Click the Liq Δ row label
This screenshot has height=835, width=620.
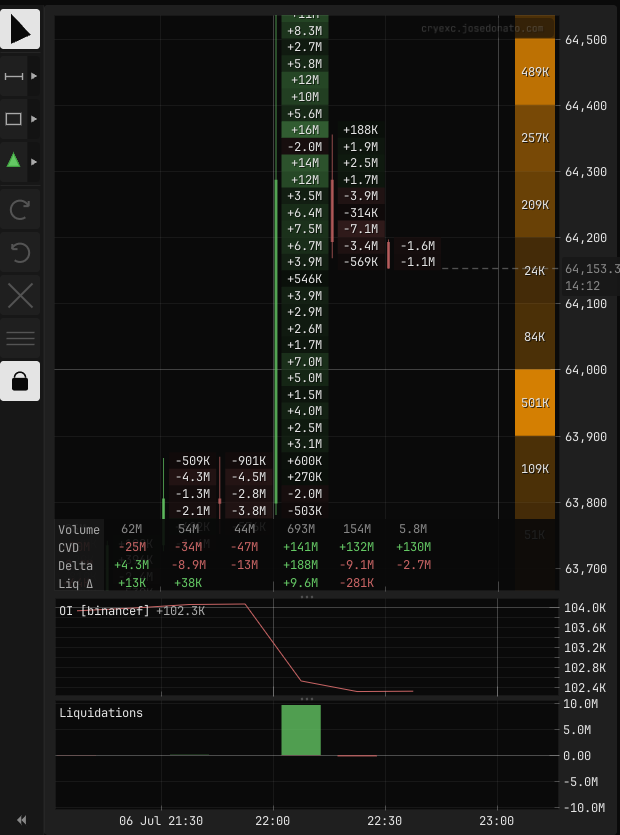(75, 584)
